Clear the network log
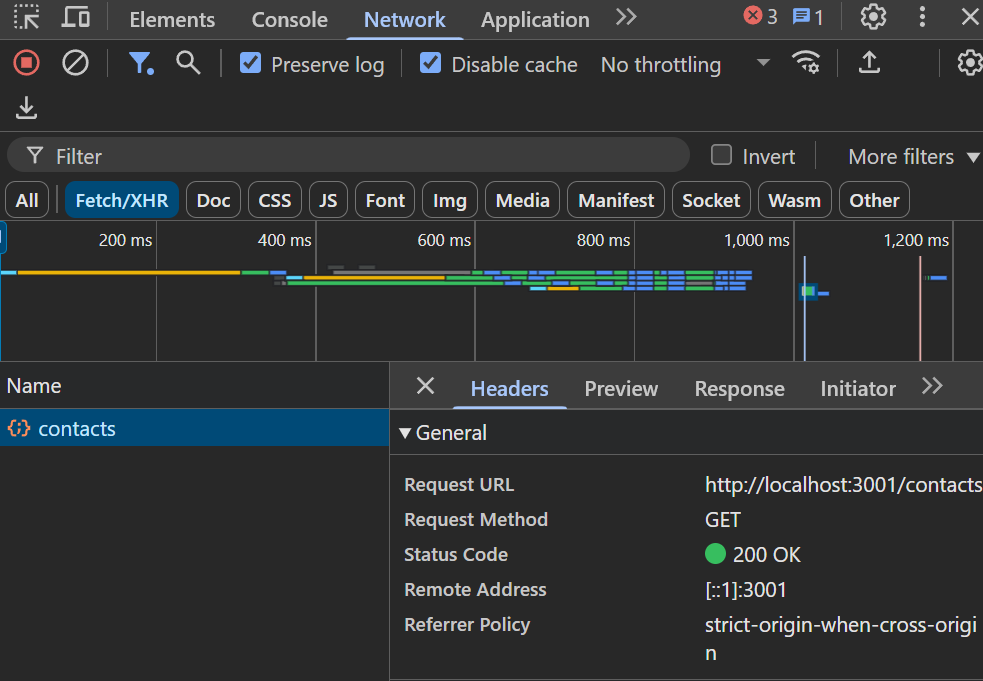Screen dimensions: 983x681 tap(75, 63)
